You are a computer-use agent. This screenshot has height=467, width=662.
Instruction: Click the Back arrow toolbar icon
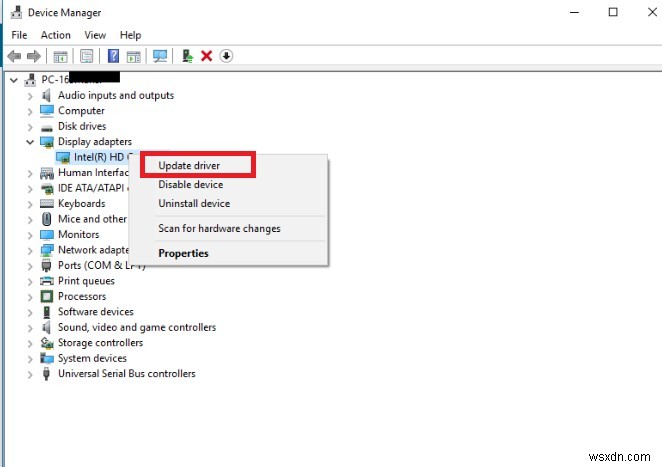click(14, 56)
